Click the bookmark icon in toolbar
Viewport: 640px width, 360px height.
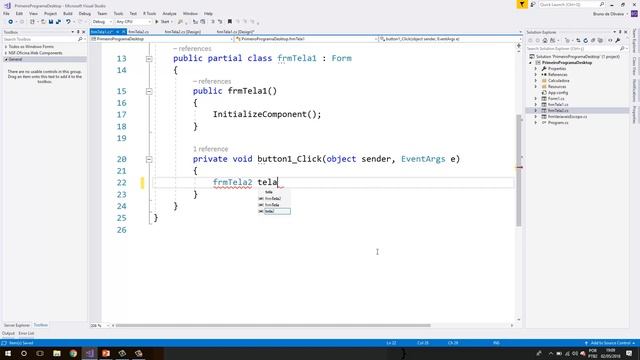coord(230,22)
